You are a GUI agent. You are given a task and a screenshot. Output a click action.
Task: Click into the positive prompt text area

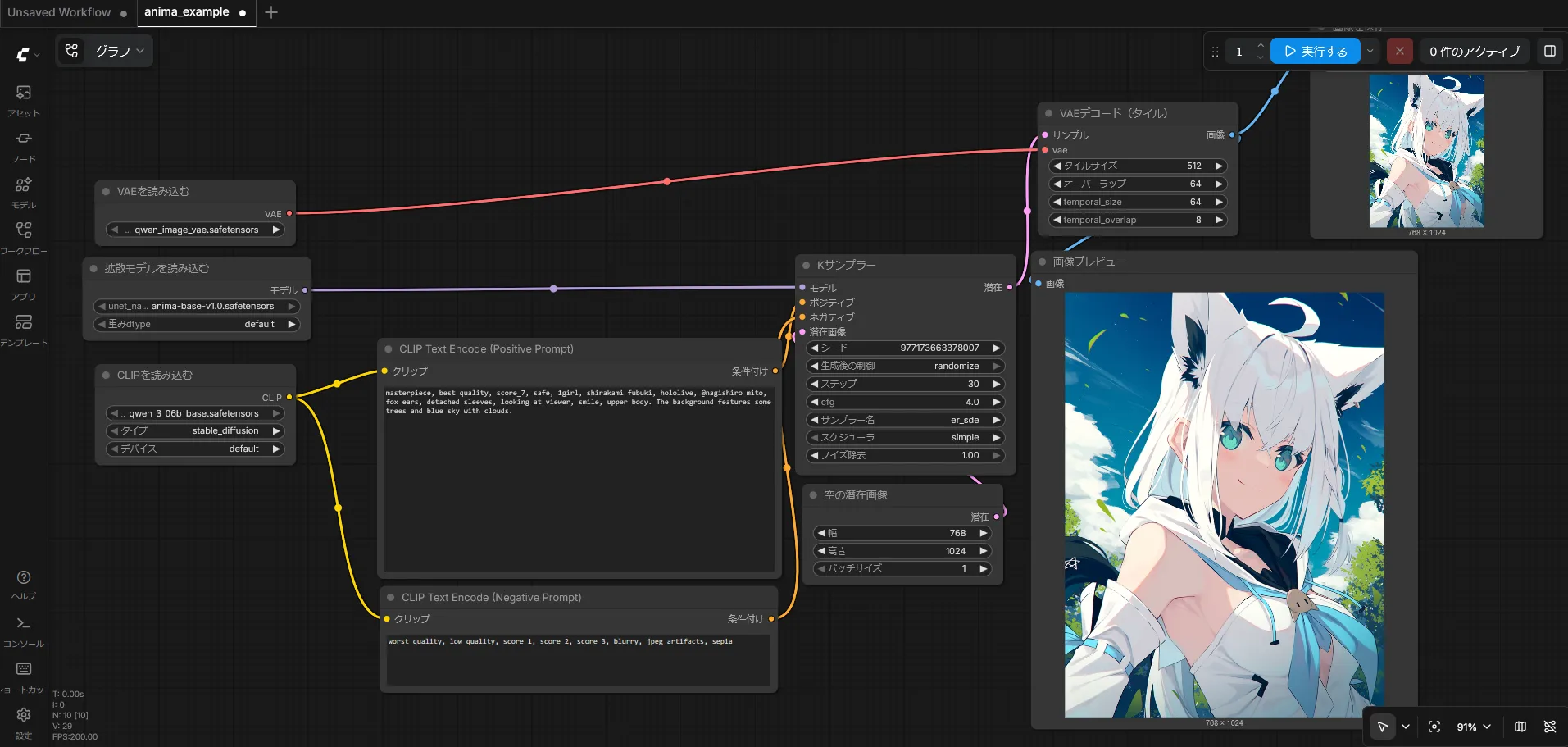[x=579, y=479]
